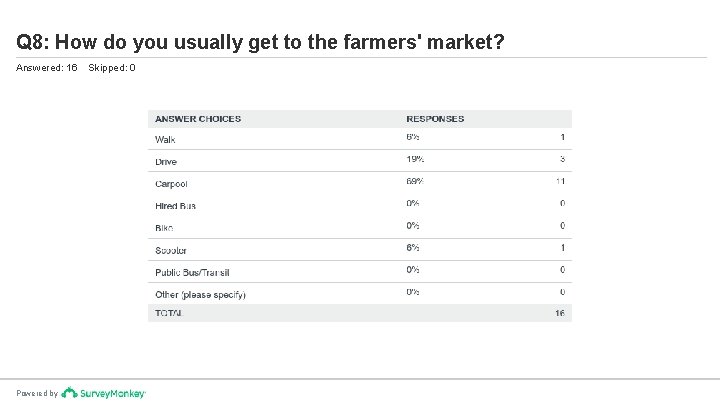720x405 pixels.
Task: Click the Bike answer choice
Action: (x=164, y=227)
